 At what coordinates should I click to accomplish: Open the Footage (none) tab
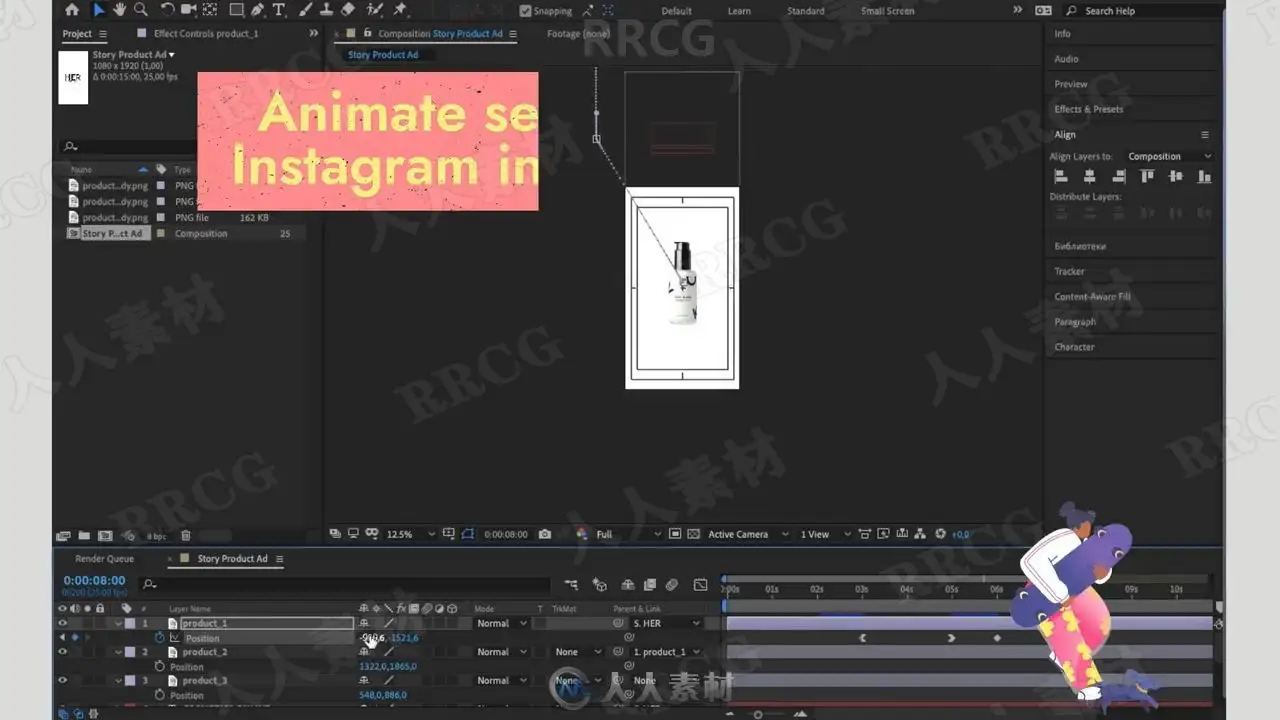pyautogui.click(x=578, y=33)
